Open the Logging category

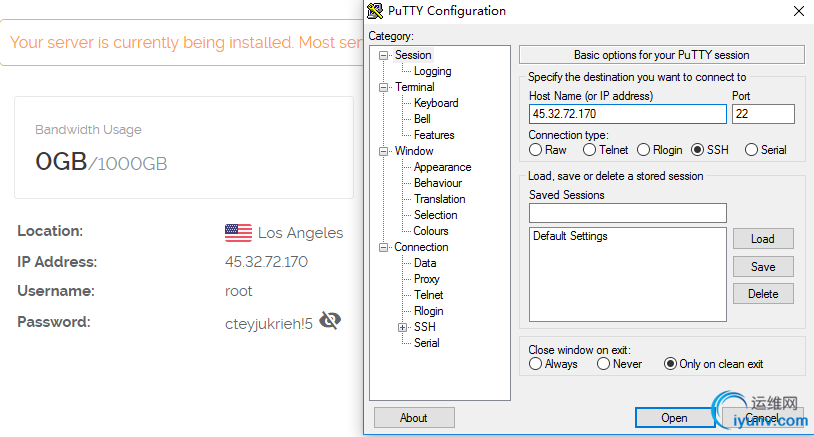(x=432, y=71)
